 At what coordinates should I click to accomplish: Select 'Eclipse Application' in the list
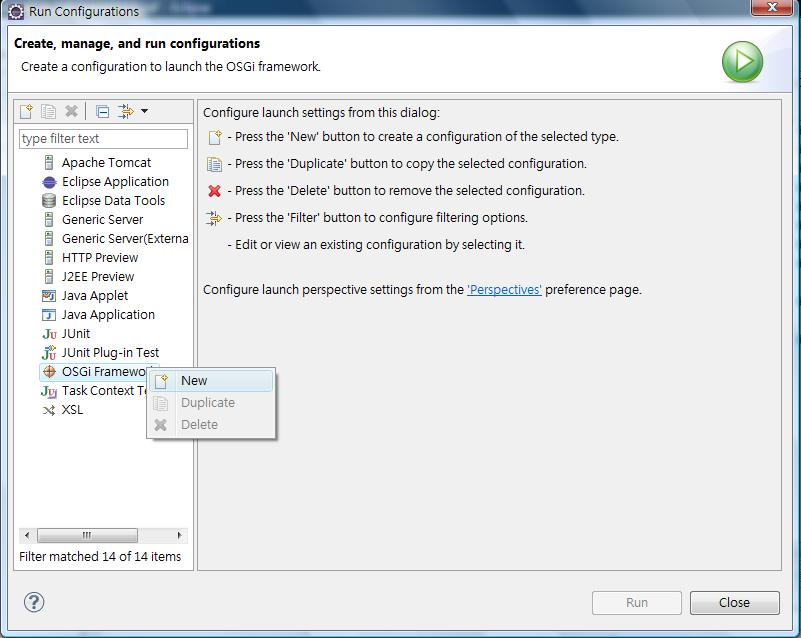(x=115, y=182)
